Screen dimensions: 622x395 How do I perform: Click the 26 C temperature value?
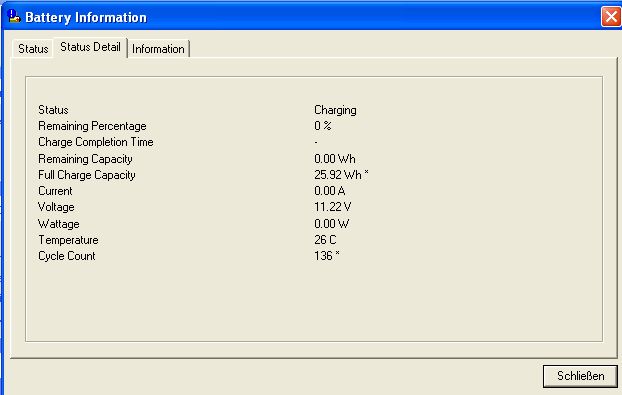[x=325, y=240]
